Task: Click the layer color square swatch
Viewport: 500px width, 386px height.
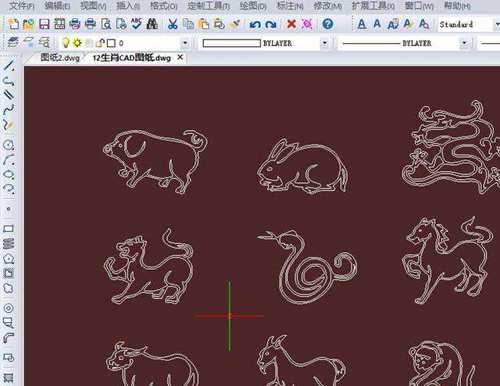Action: (111, 43)
